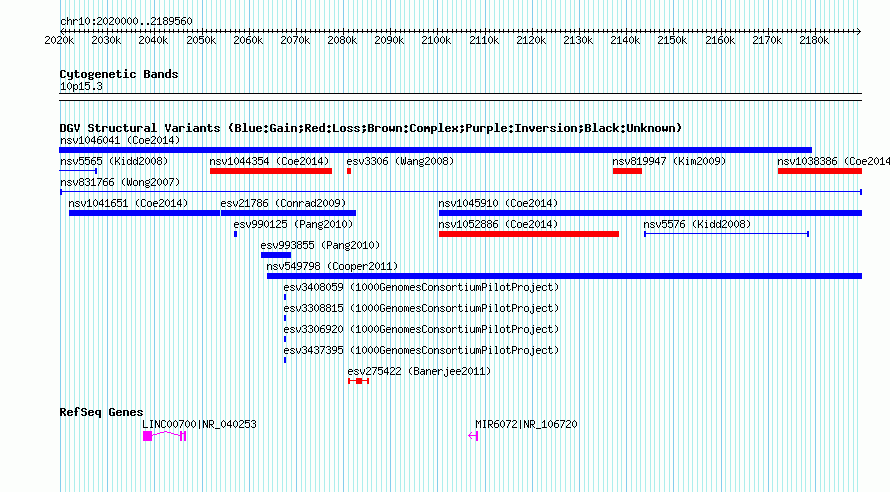Viewport: 890px width, 492px height.
Task: Click esv3306920 variant label
Action: point(421,329)
